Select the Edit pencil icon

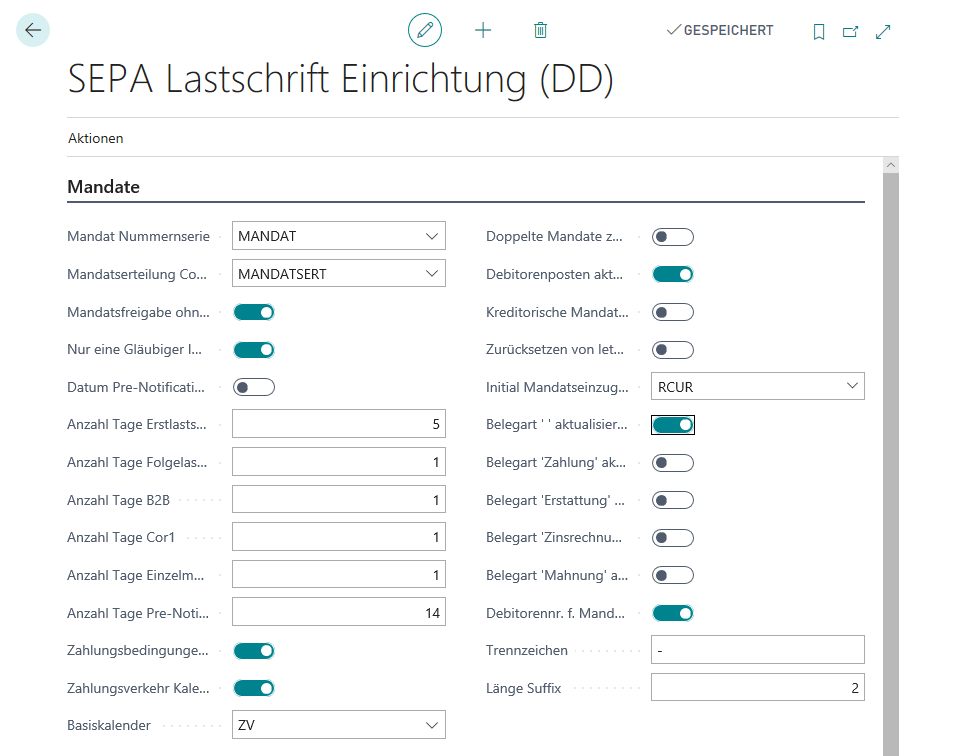point(424,30)
